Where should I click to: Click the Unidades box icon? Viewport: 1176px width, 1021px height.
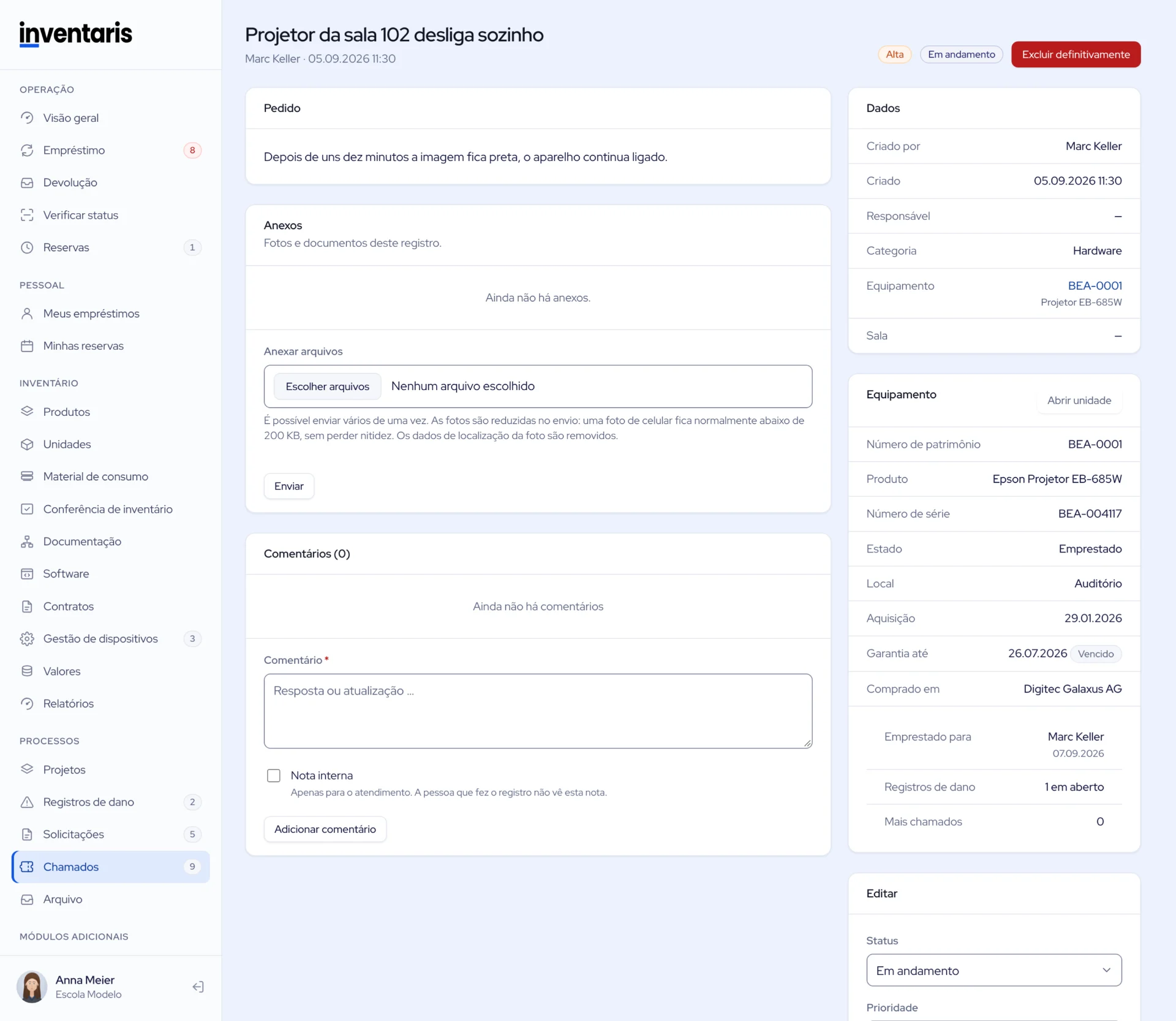[27, 444]
